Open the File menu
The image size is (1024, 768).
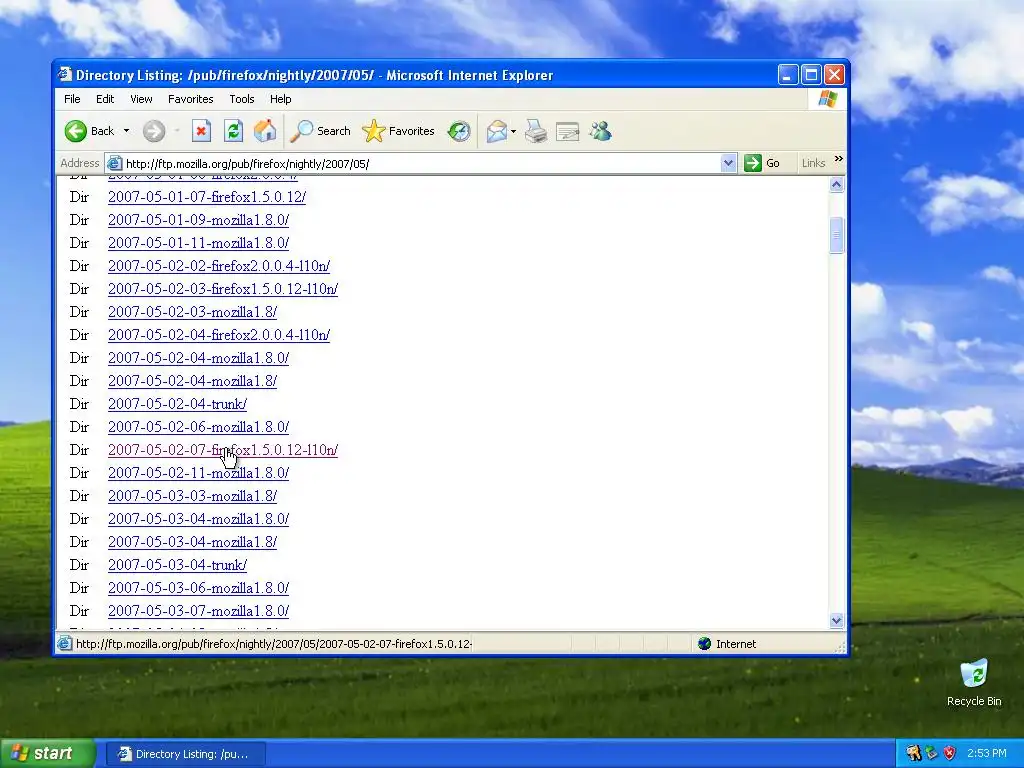72,99
